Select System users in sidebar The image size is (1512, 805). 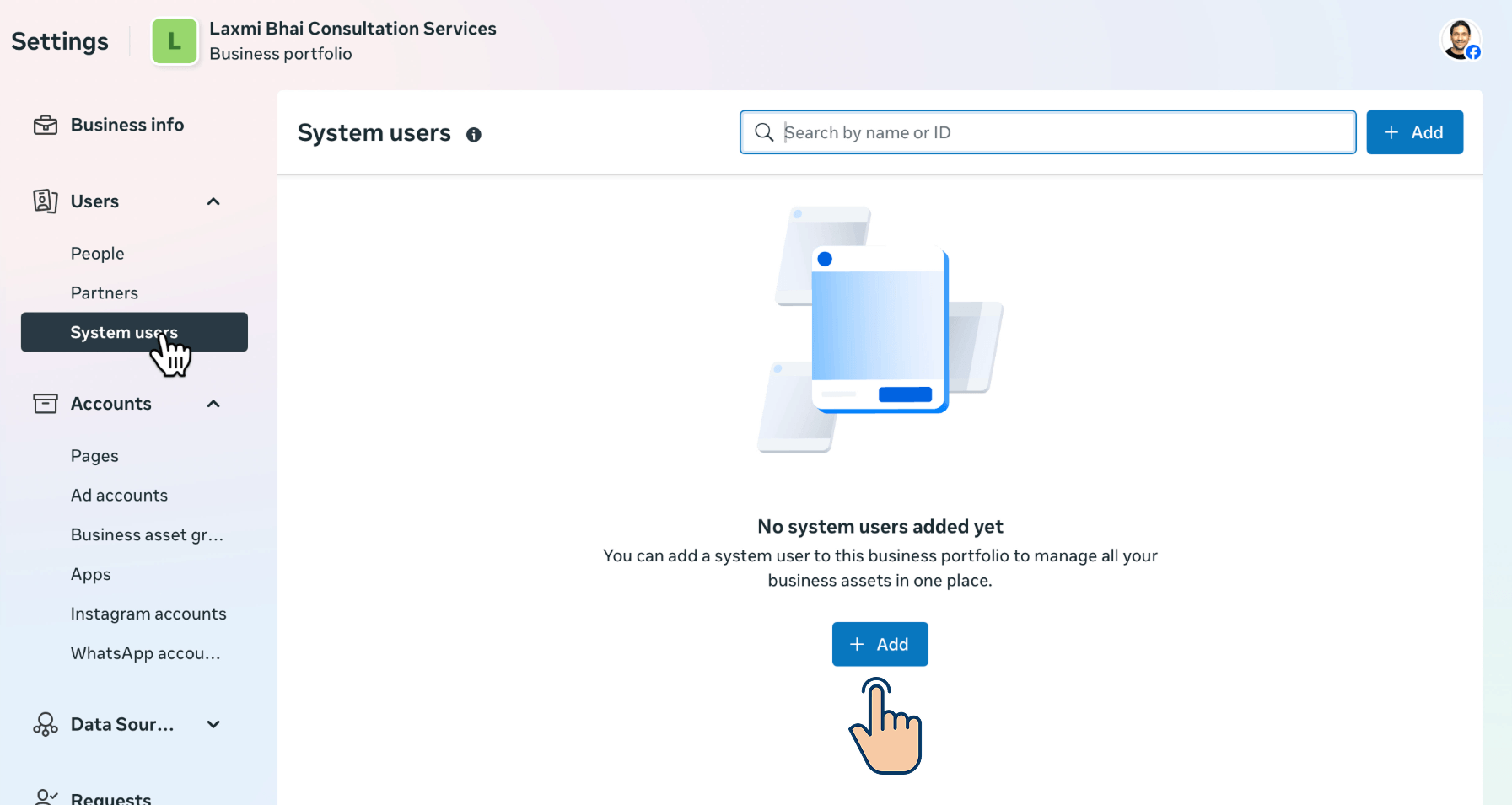(134, 332)
